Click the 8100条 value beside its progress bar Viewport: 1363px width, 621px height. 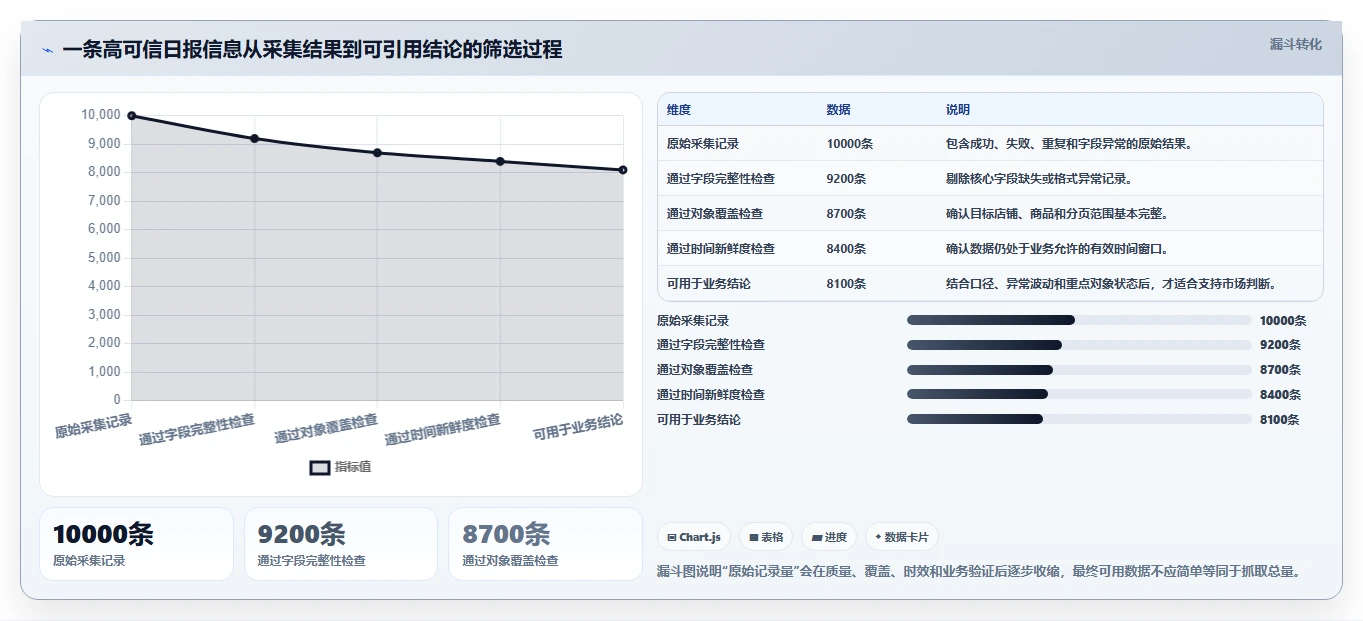(1280, 420)
